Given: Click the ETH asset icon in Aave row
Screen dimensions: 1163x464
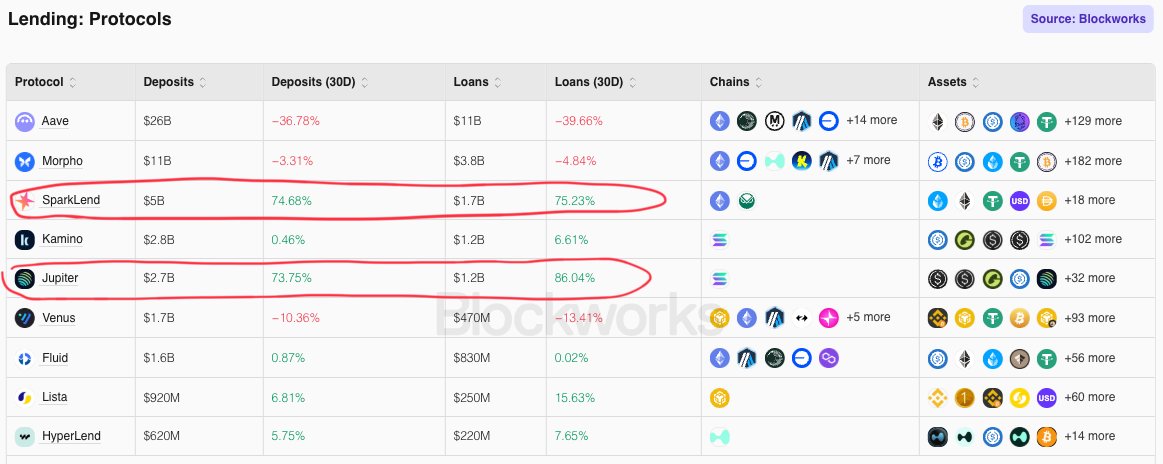Looking at the screenshot, I should (938, 121).
